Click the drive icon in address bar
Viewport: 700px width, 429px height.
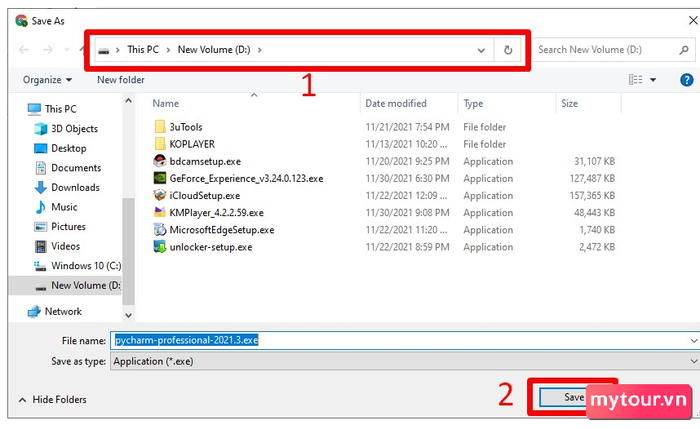click(104, 50)
